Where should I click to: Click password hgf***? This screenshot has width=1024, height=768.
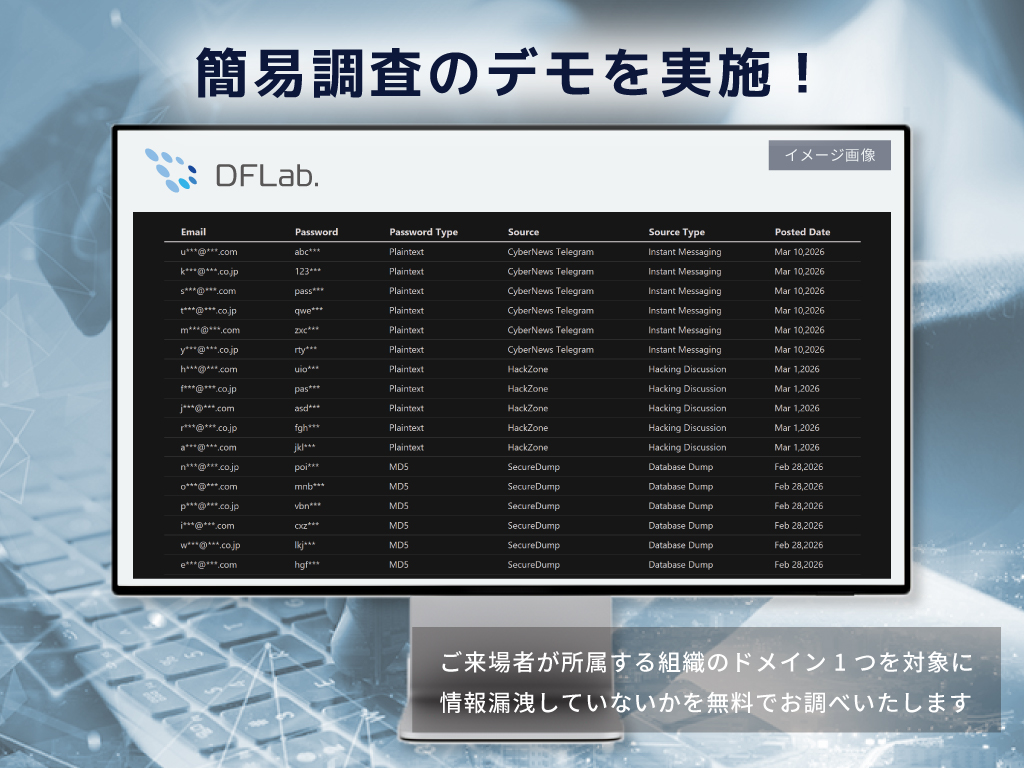(307, 565)
